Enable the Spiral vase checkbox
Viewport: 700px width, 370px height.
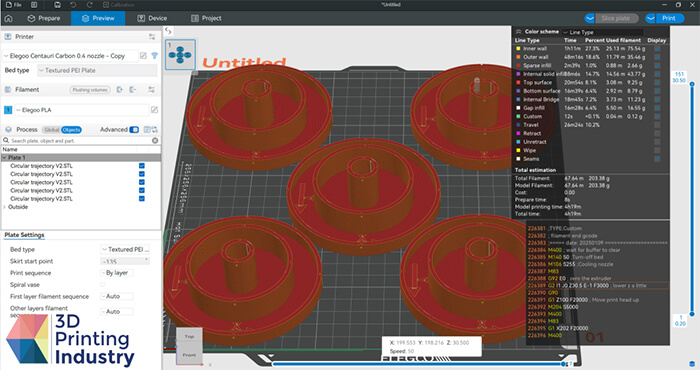[102, 285]
